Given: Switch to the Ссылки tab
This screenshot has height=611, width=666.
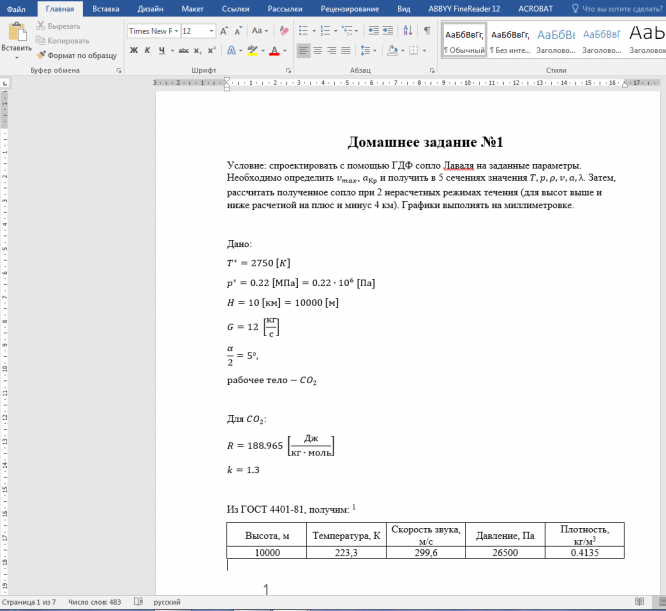Looking at the screenshot, I should [x=235, y=8].
